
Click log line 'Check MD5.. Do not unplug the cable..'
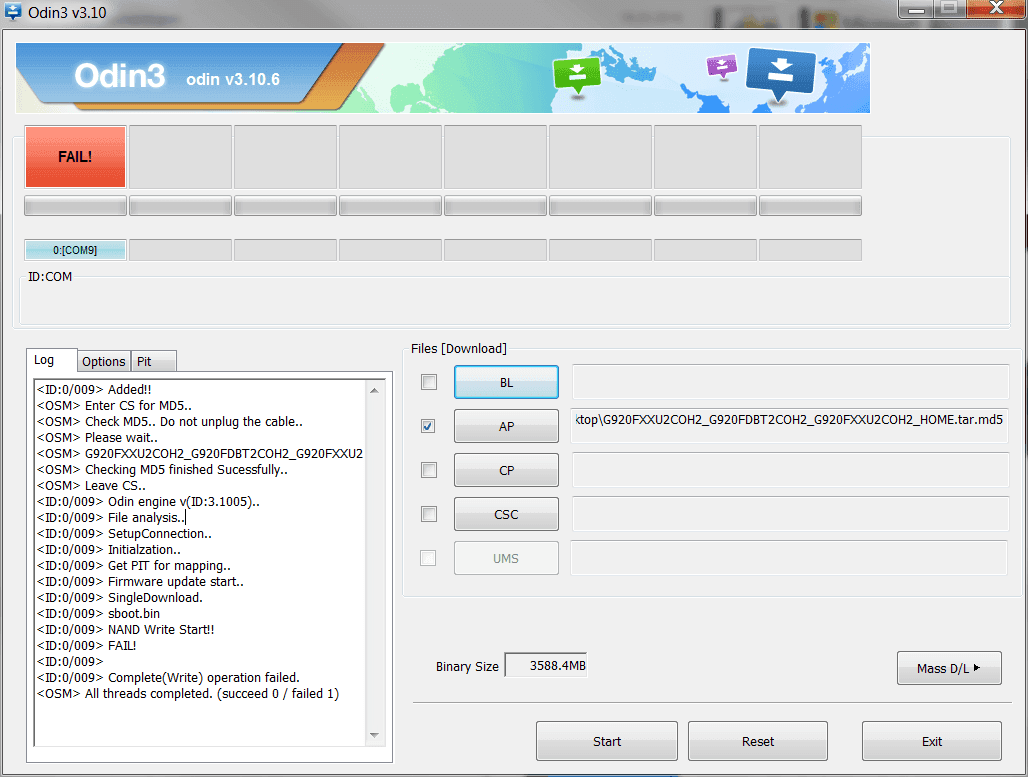pyautogui.click(x=170, y=422)
